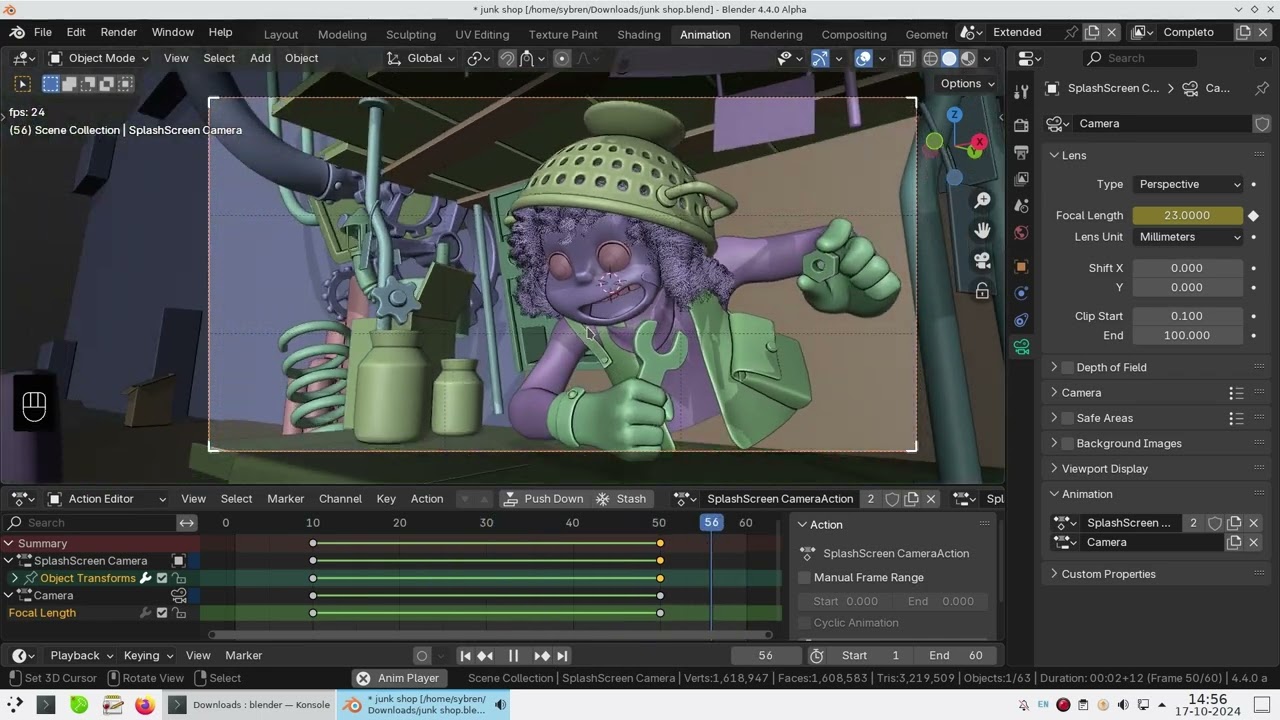The image size is (1280, 720).
Task: Toggle proportional editing in viewport header
Action: pyautogui.click(x=562, y=58)
